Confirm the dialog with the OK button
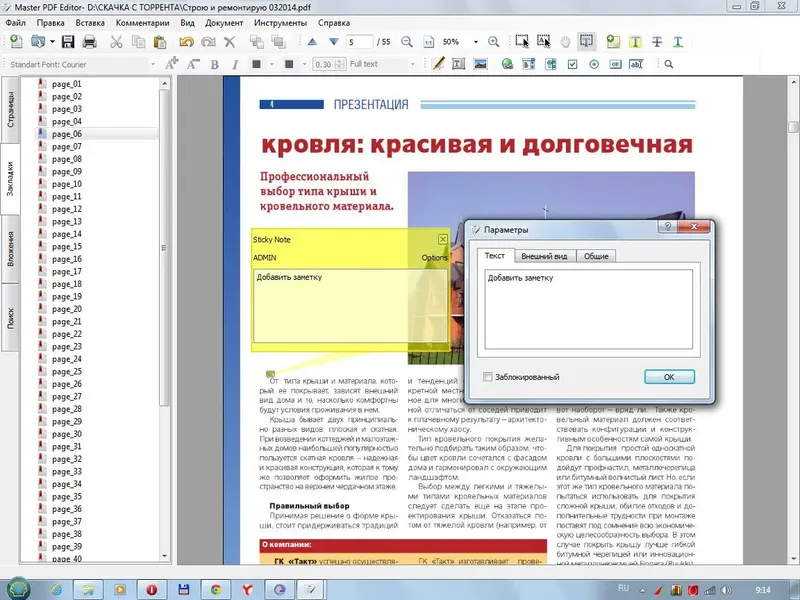This screenshot has width=800, height=600. [668, 376]
